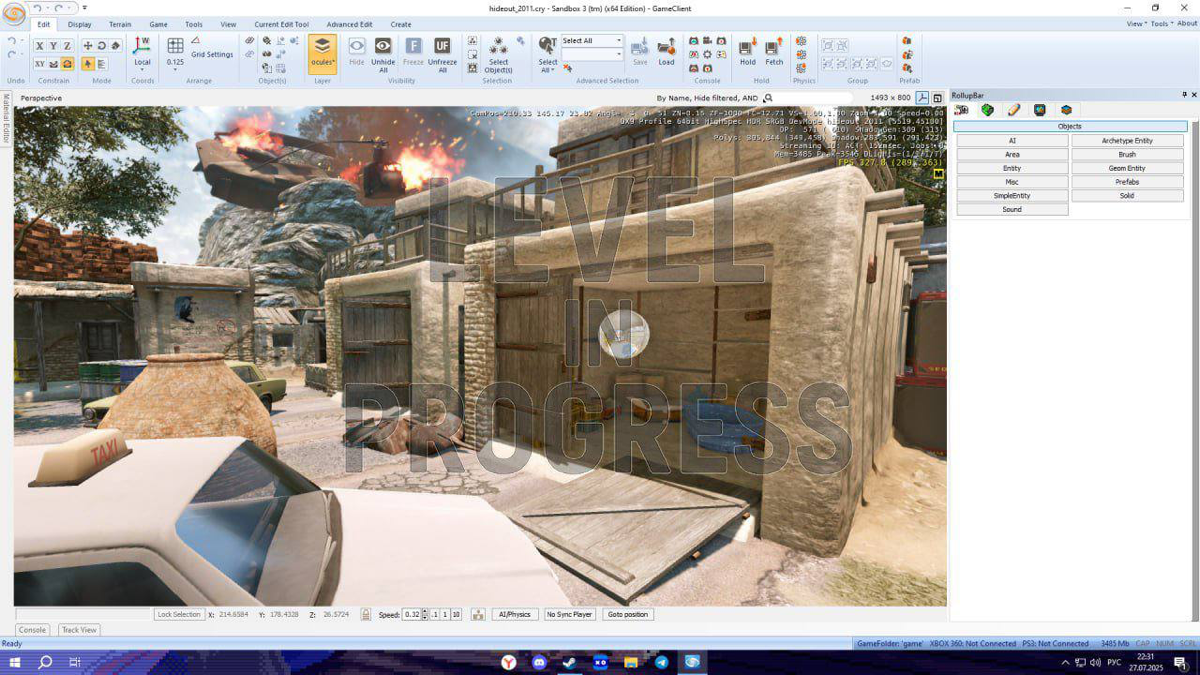Toggle the No Sync Player option

tap(569, 614)
